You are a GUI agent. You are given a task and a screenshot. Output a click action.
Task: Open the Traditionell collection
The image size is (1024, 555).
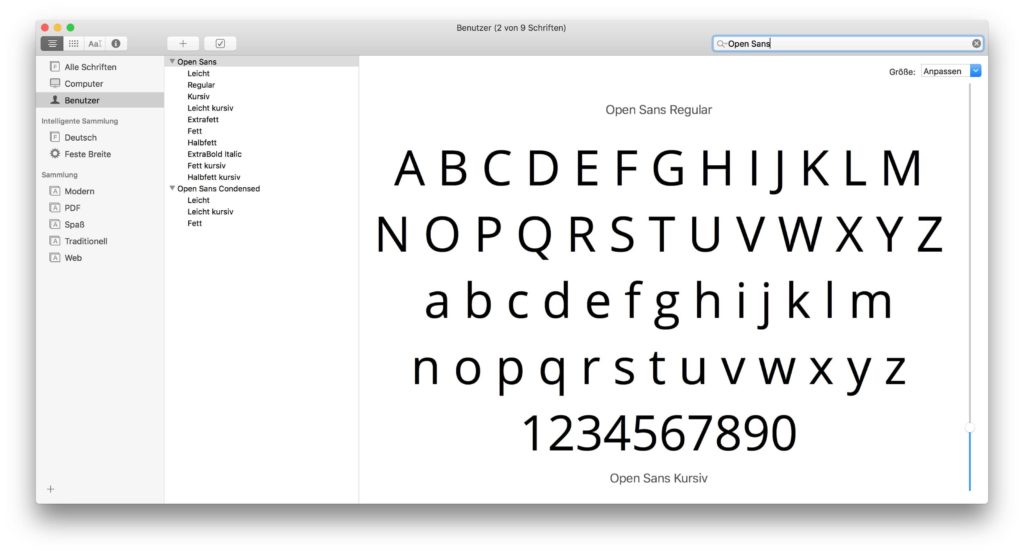85,241
